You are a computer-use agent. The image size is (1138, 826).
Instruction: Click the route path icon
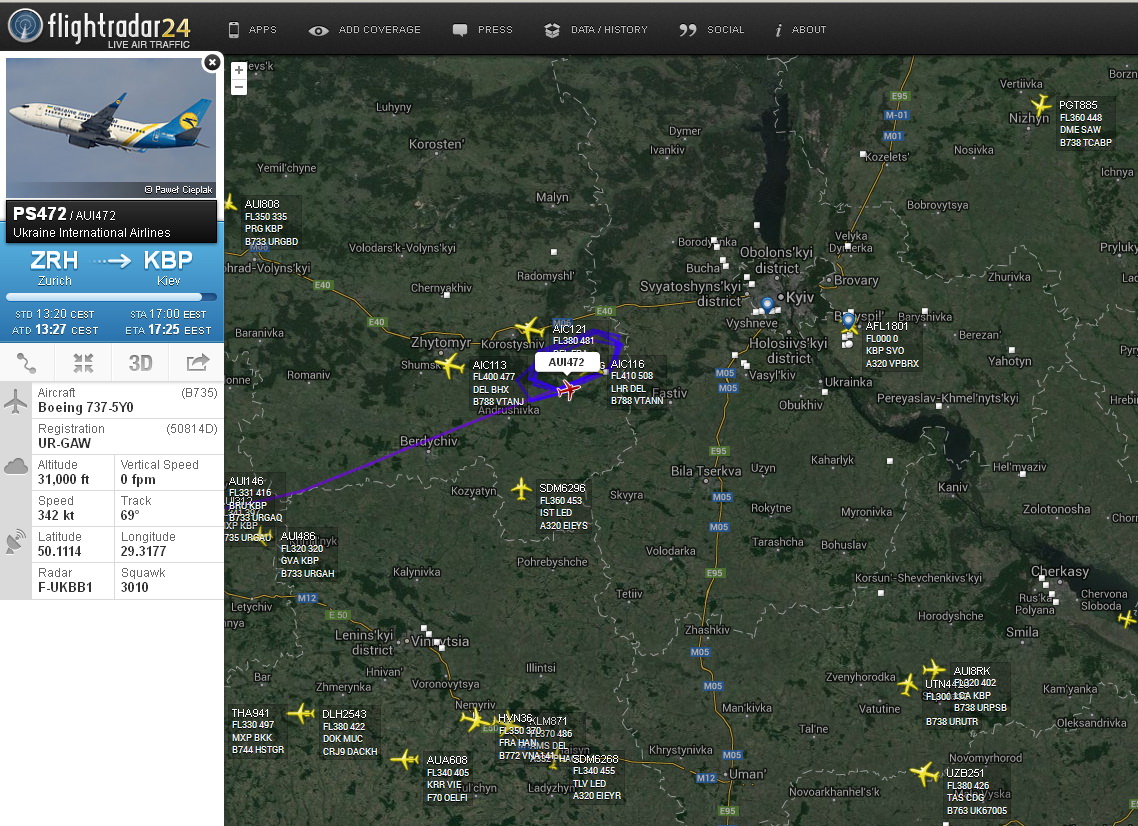[x=27, y=362]
